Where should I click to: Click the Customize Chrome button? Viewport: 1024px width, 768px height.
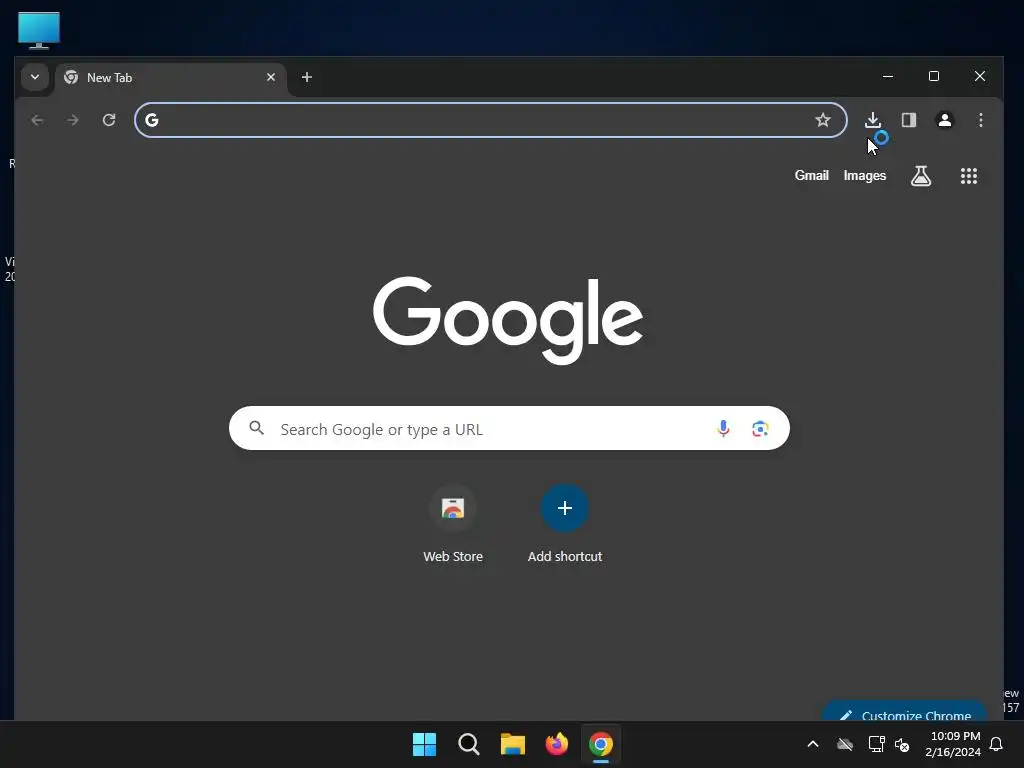904,712
